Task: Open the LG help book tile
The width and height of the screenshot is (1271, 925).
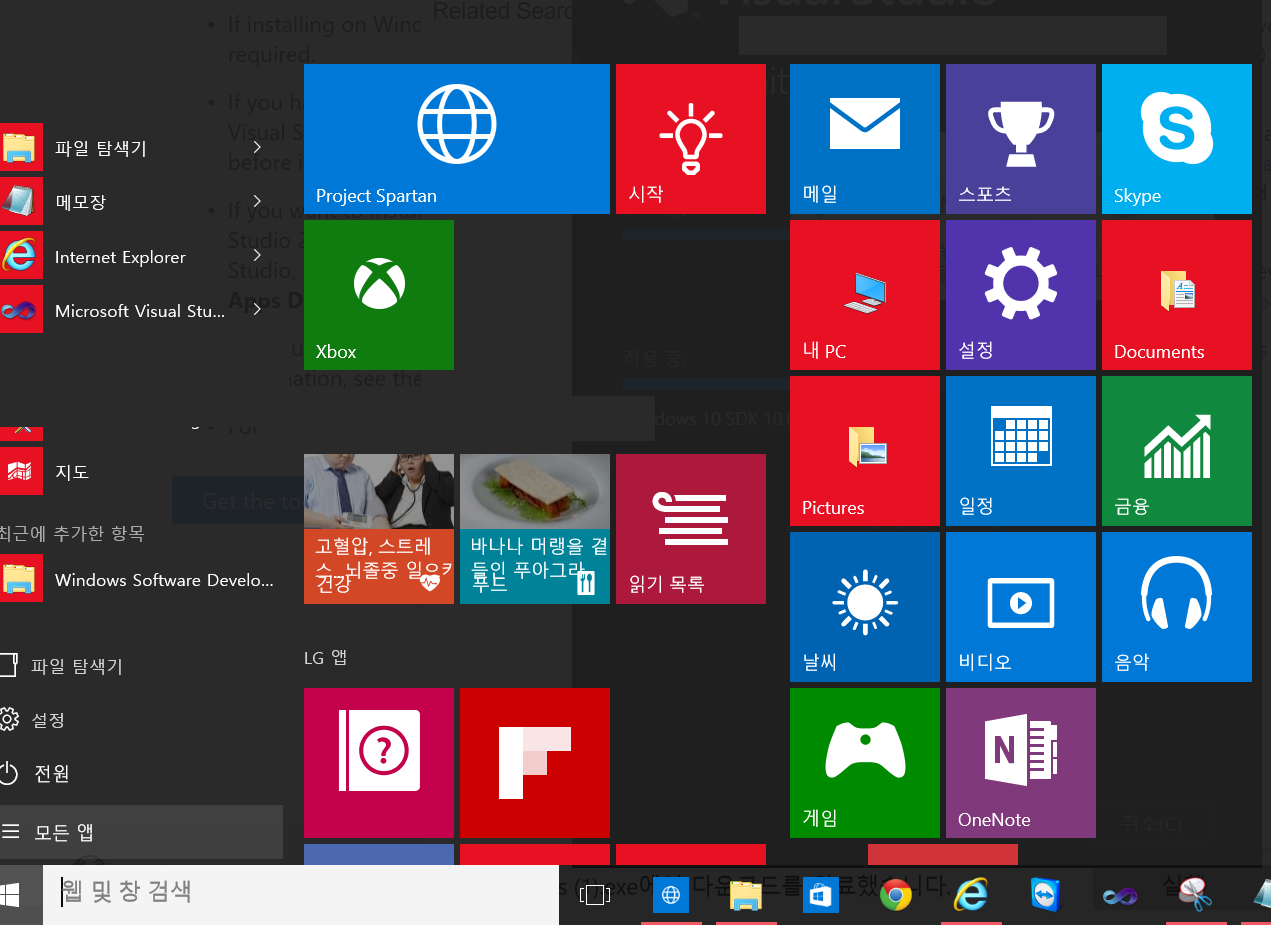Action: [379, 763]
